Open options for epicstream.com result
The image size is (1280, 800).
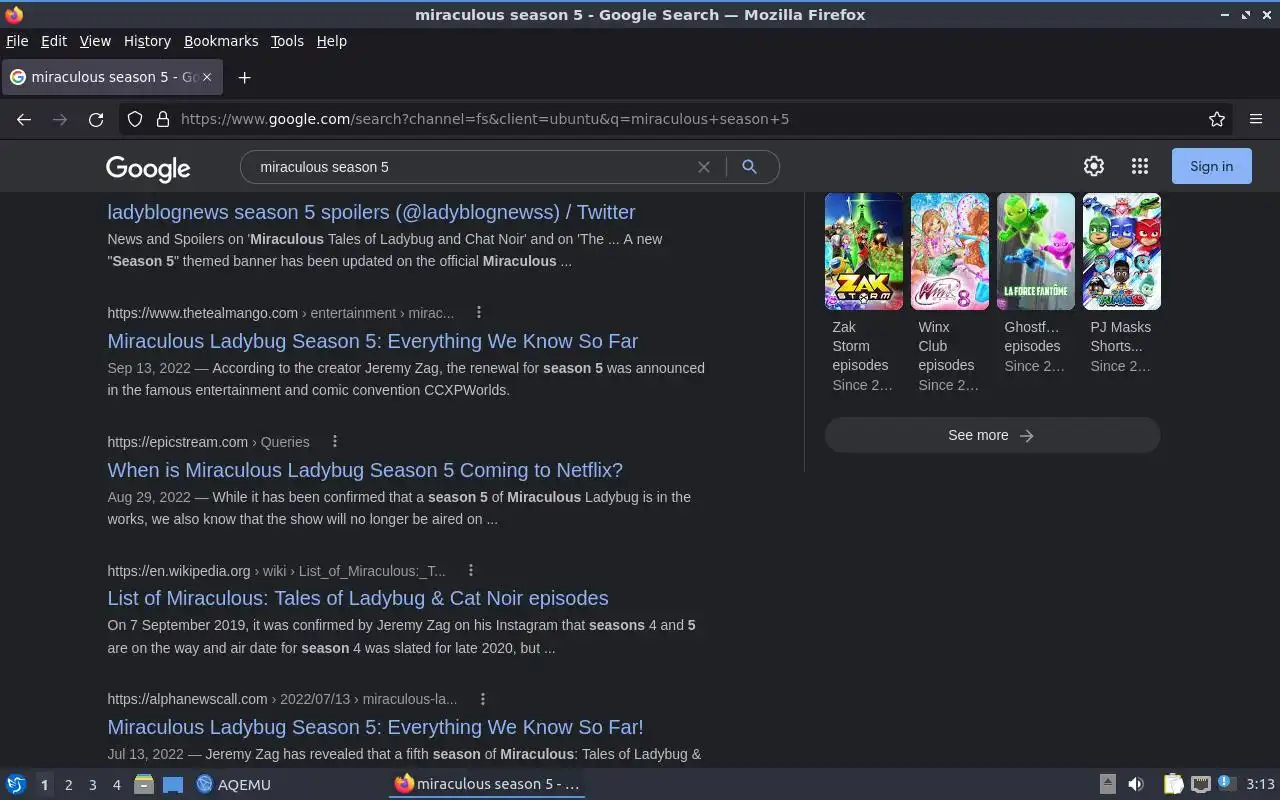pos(335,442)
